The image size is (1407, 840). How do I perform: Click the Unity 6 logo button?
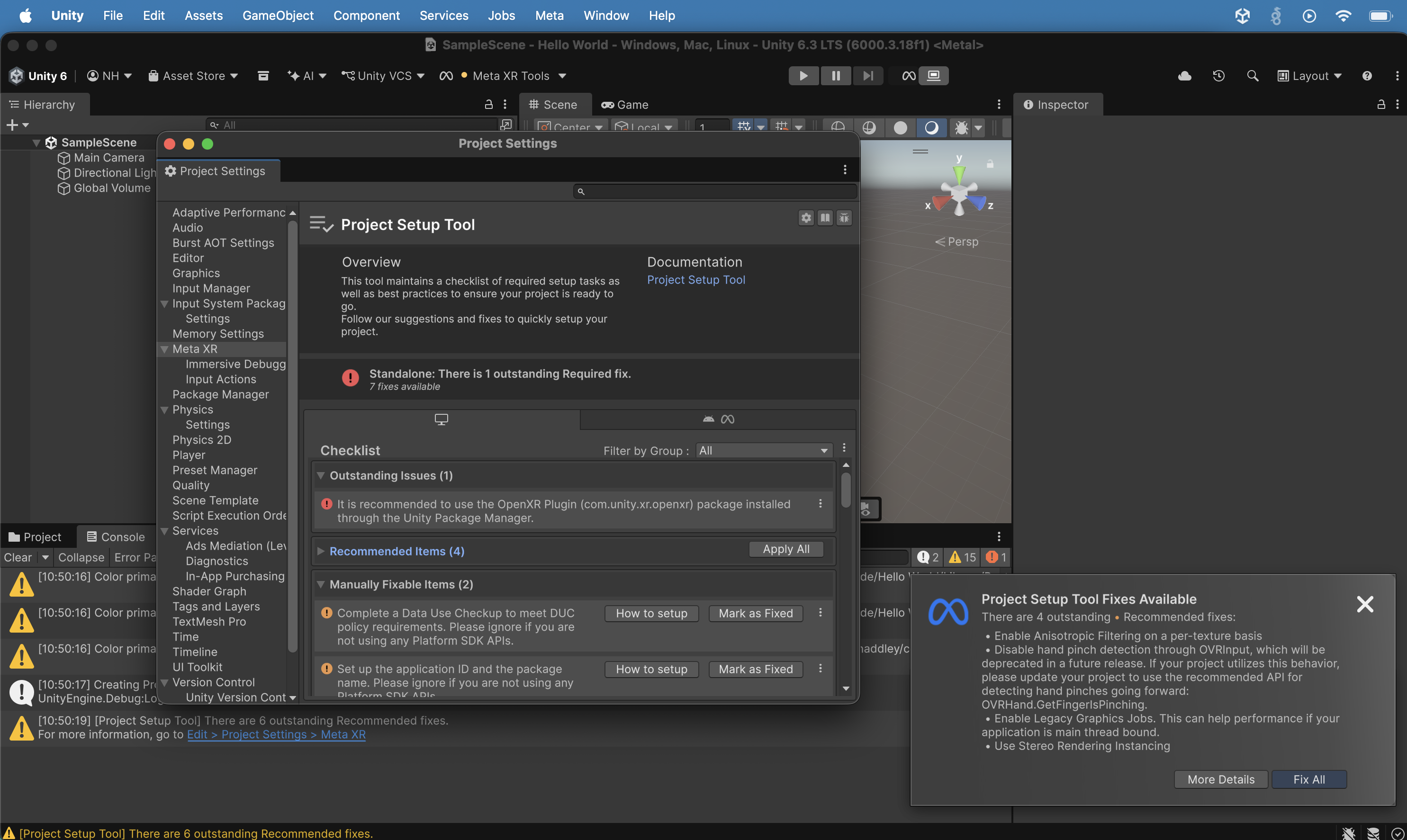pos(38,76)
